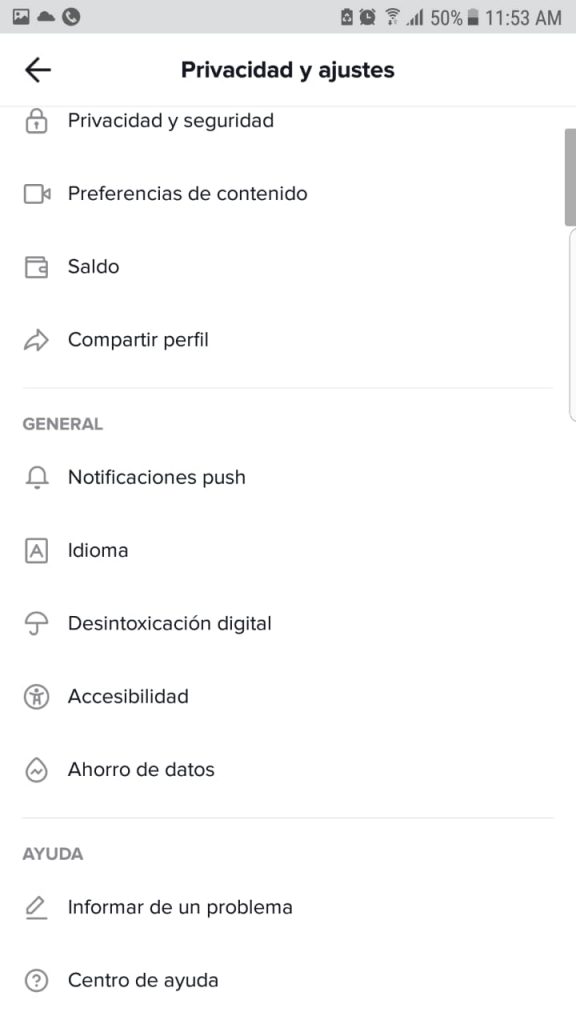Click the letter A icon for Idioma

36,551
